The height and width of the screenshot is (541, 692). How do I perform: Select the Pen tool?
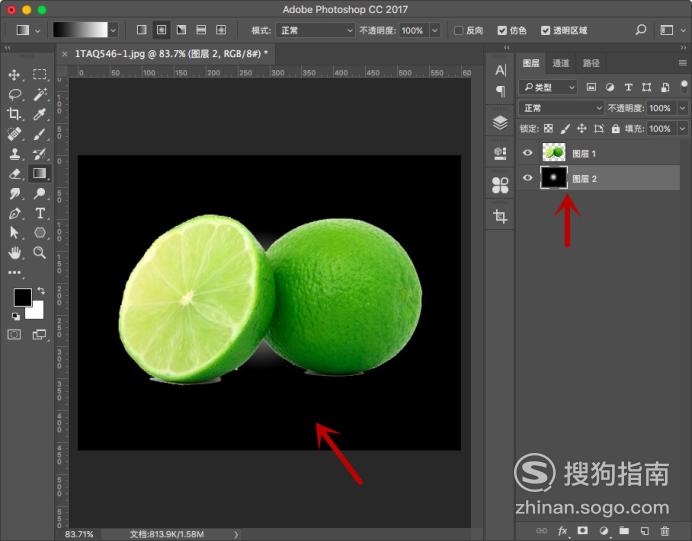(x=15, y=213)
